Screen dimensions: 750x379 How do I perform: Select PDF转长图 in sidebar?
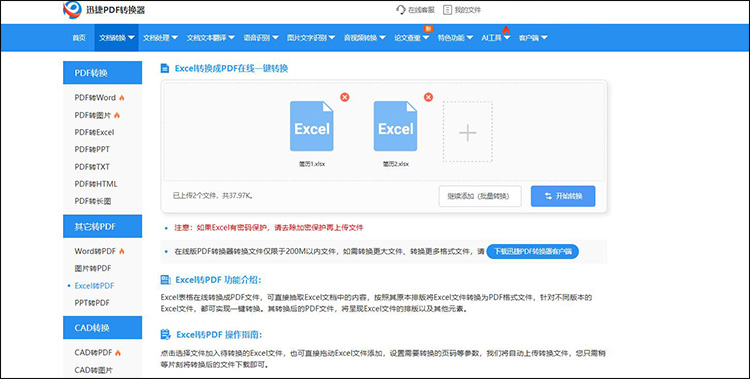[93, 201]
